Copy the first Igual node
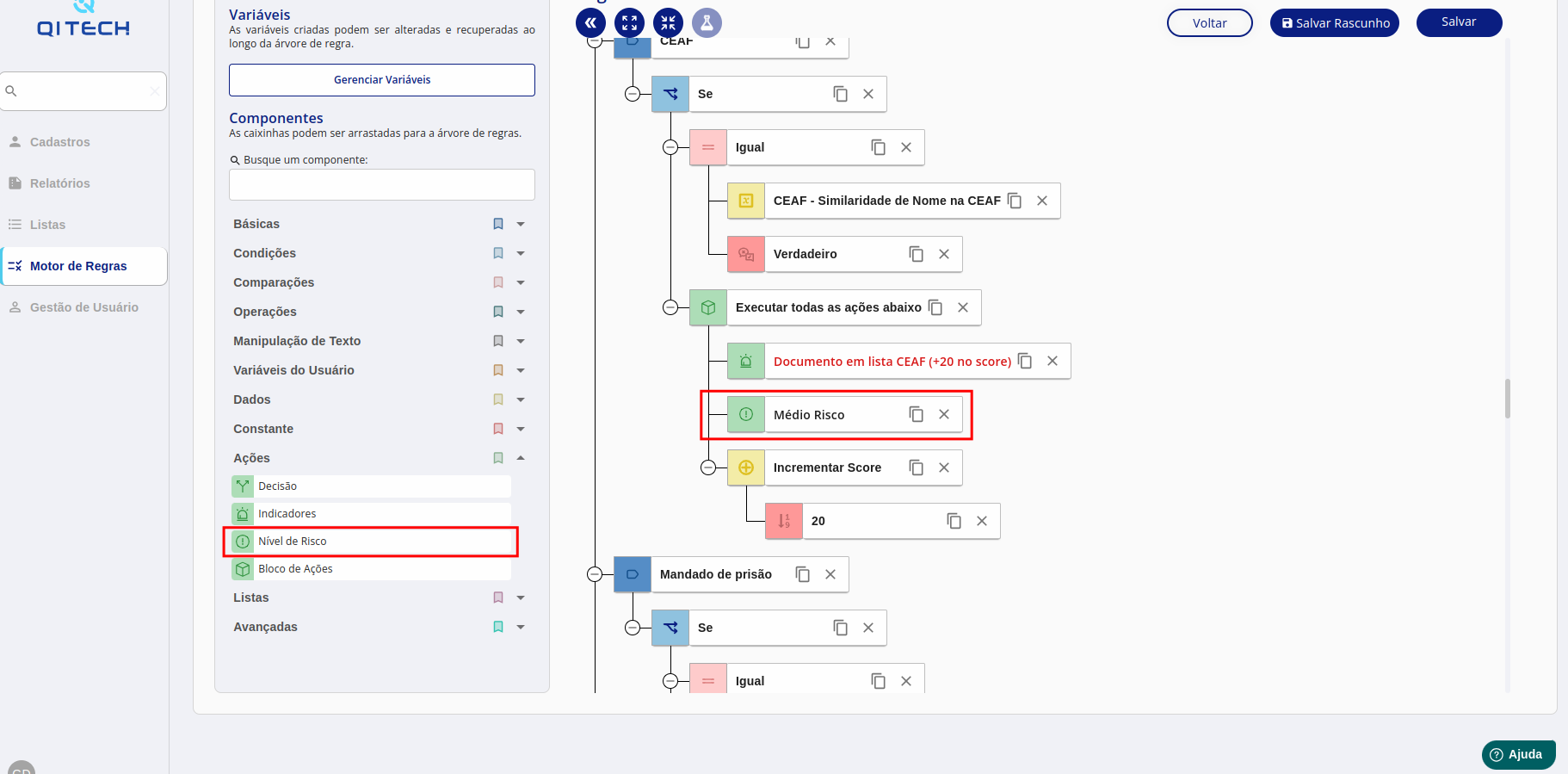The height and width of the screenshot is (774, 1568). point(879,147)
